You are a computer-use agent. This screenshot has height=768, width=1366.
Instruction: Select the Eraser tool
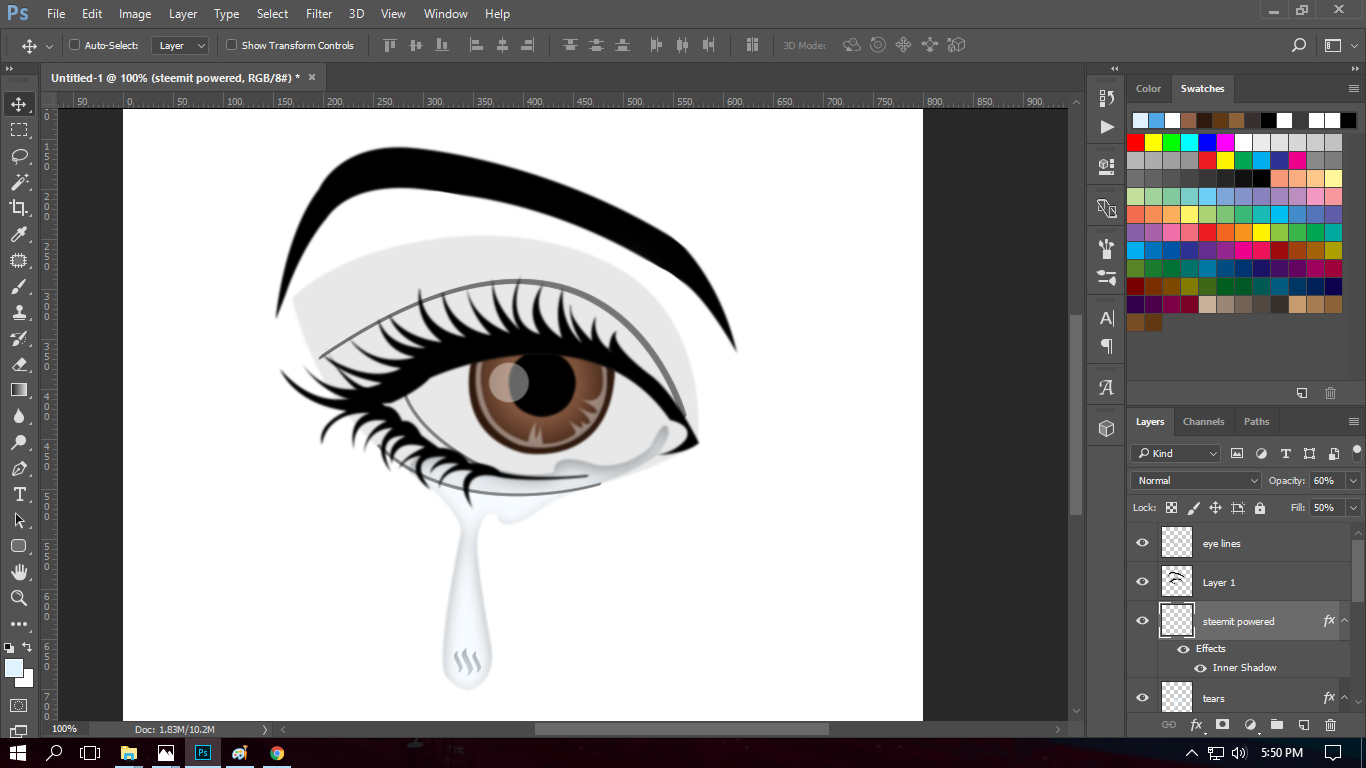19,364
